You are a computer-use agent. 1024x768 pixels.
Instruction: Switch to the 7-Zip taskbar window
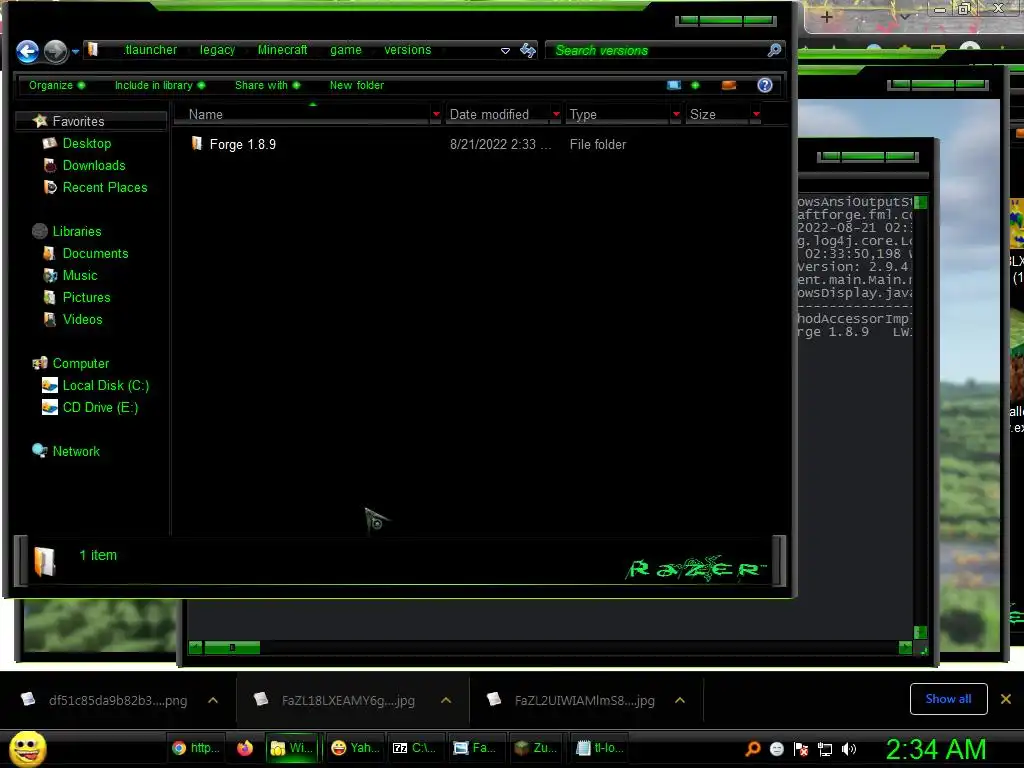pyautogui.click(x=414, y=748)
